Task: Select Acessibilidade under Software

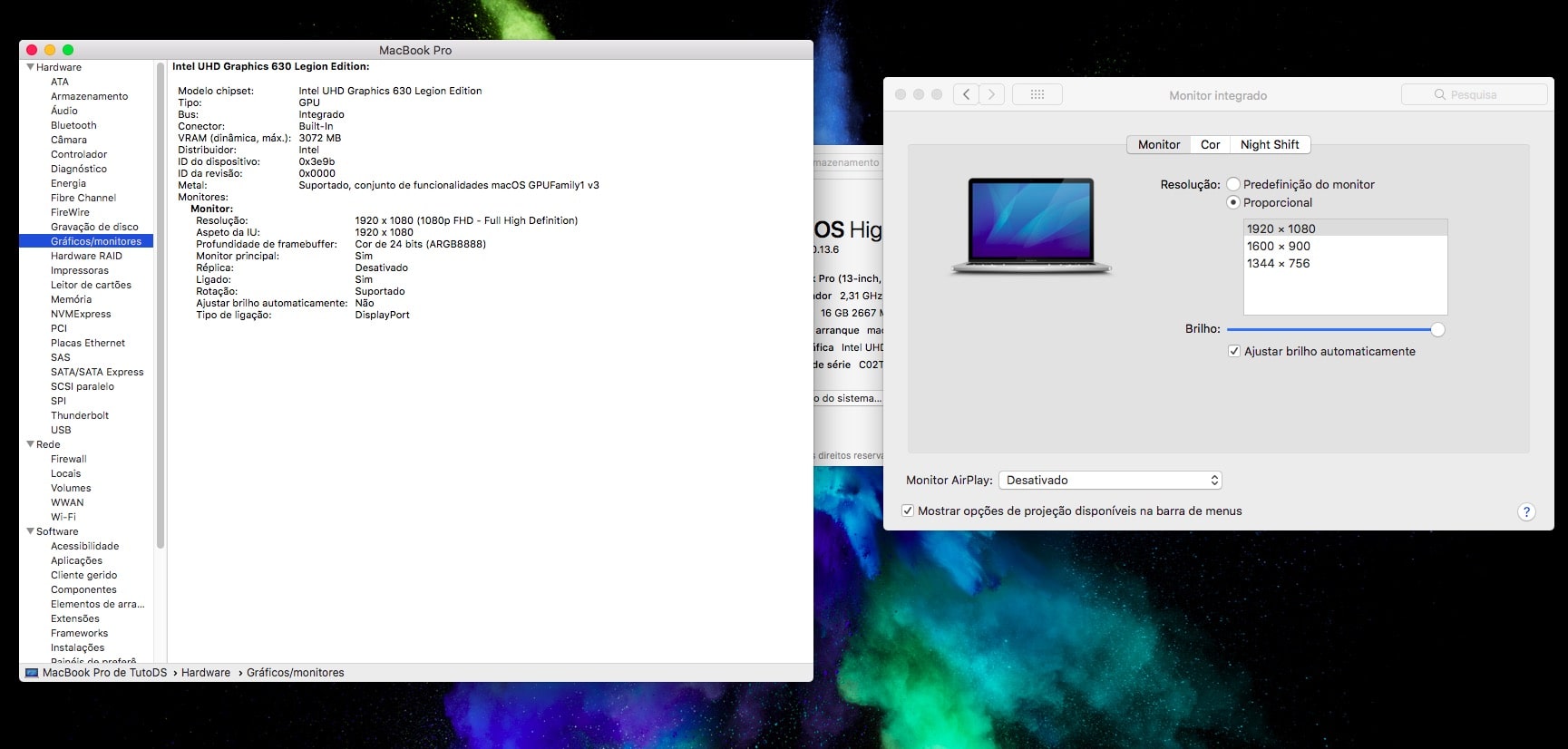Action: [x=84, y=546]
